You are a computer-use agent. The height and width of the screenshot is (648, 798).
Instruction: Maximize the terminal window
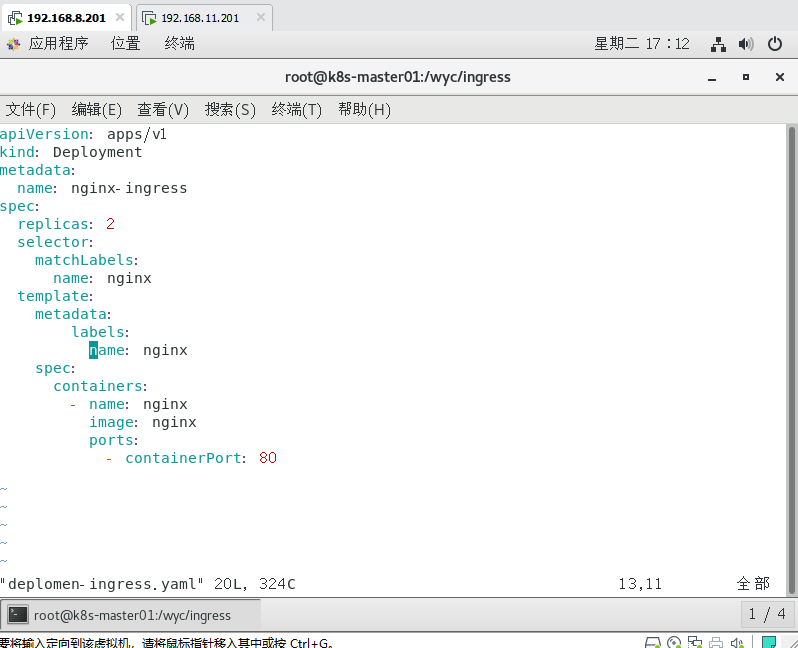[x=746, y=77]
